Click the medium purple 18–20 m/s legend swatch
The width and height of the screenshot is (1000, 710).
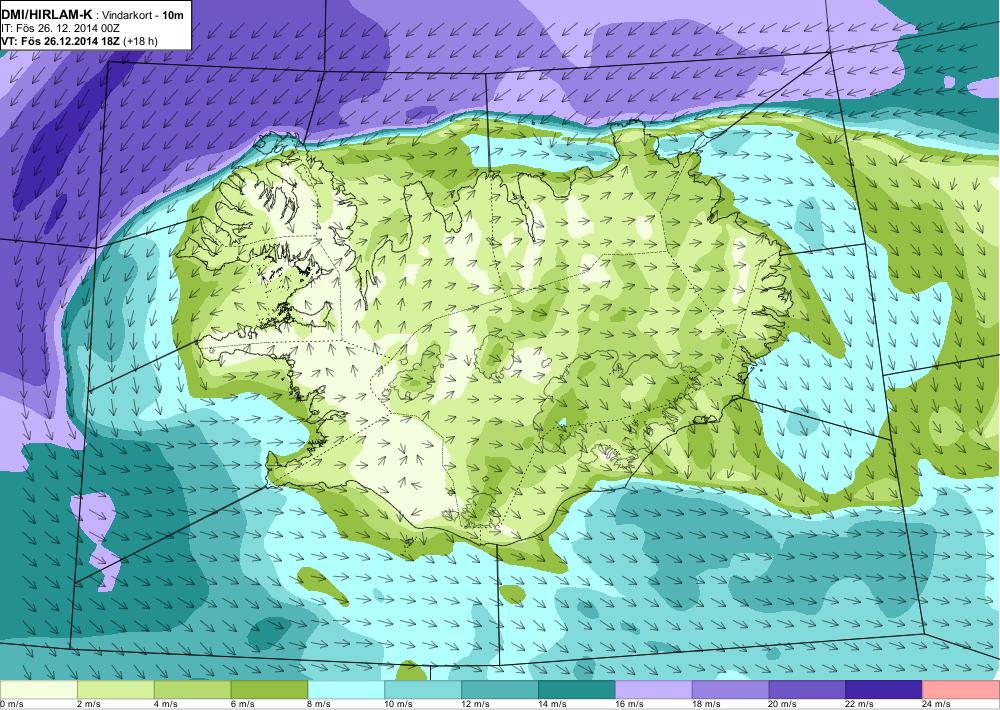point(730,690)
